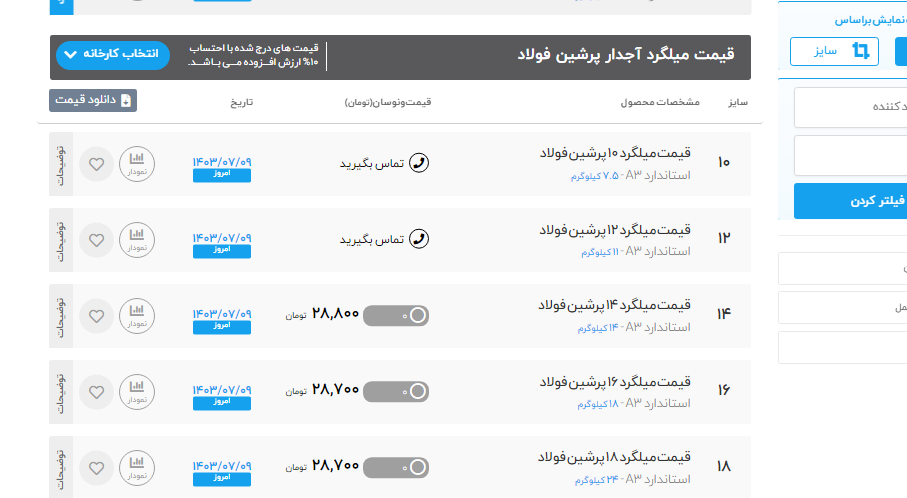The width and height of the screenshot is (907, 498).
Task: Click heart icon for size 14 rebar
Action: [x=96, y=316]
